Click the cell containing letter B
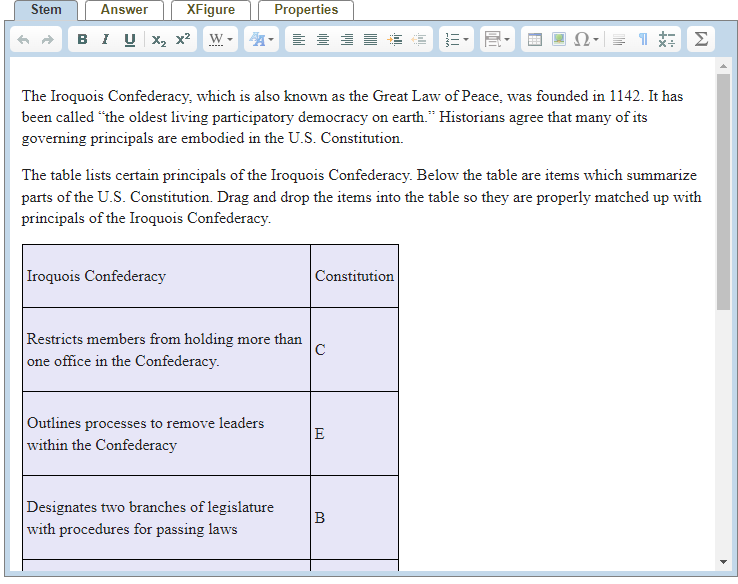The width and height of the screenshot is (738, 584). (354, 518)
